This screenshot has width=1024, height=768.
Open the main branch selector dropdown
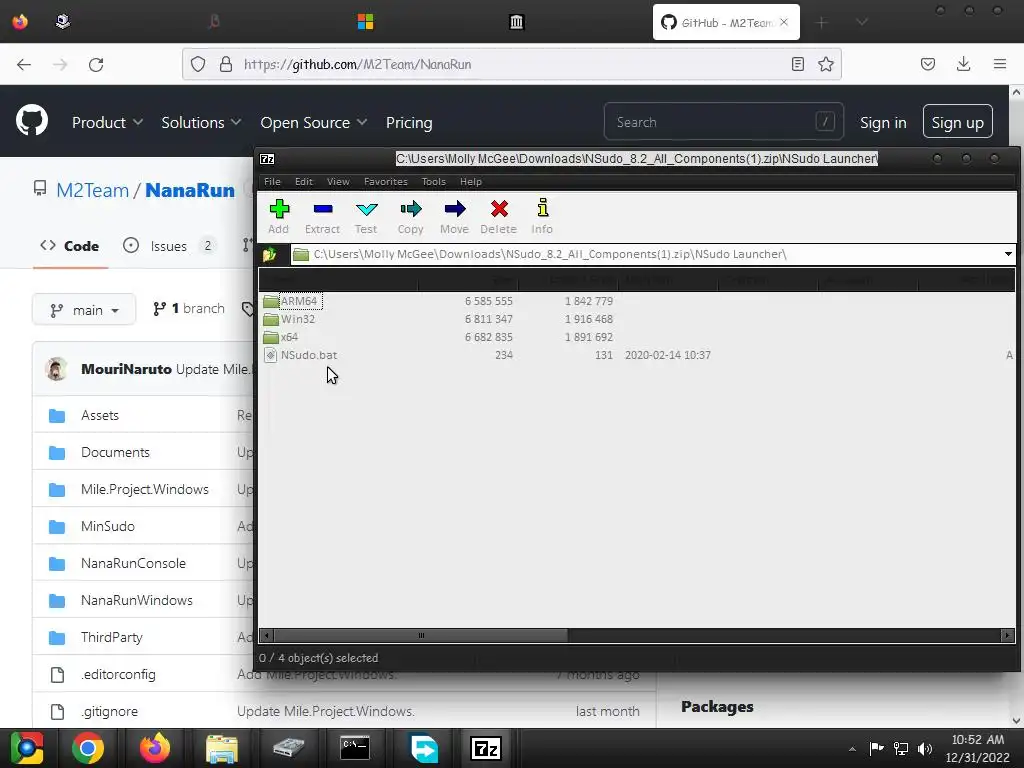(84, 310)
